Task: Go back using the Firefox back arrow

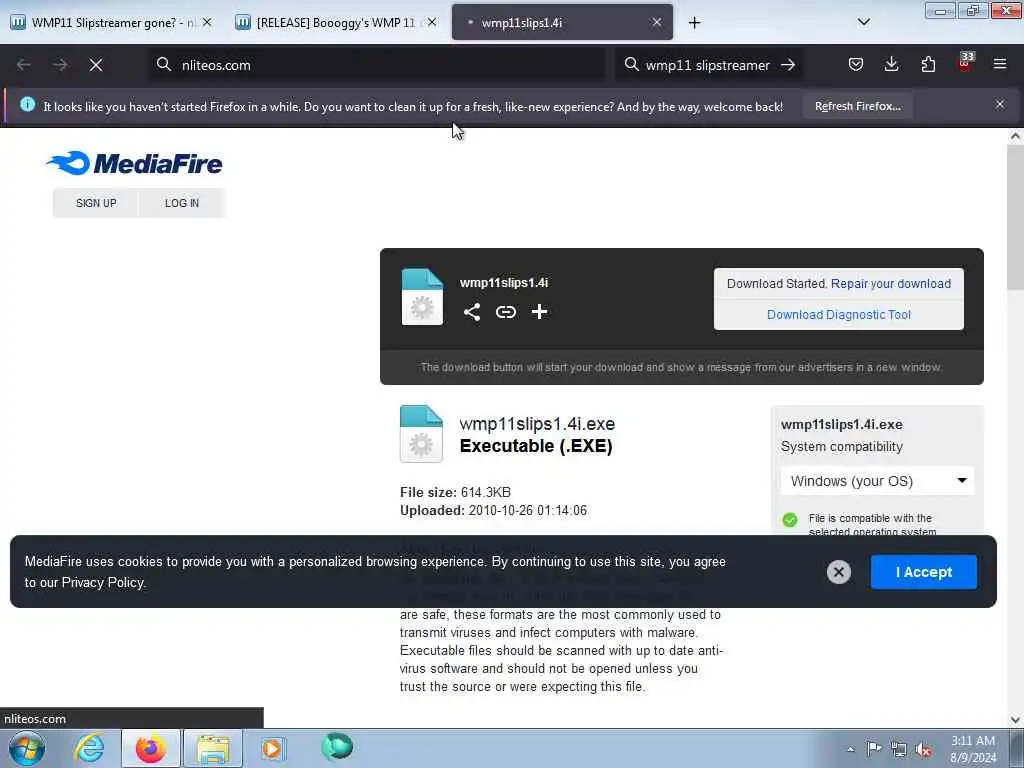Action: (x=24, y=65)
